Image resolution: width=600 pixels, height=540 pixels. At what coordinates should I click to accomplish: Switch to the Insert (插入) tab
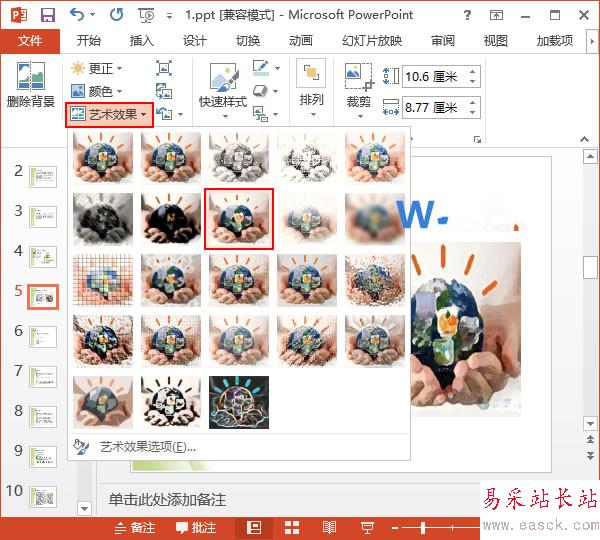pos(142,41)
